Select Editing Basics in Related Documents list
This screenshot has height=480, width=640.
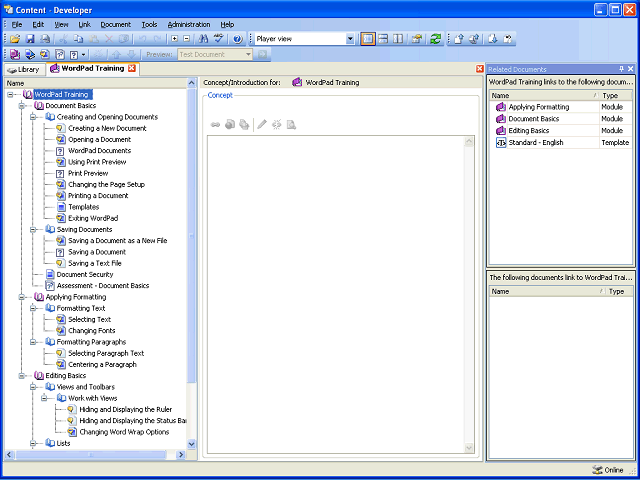pos(529,131)
